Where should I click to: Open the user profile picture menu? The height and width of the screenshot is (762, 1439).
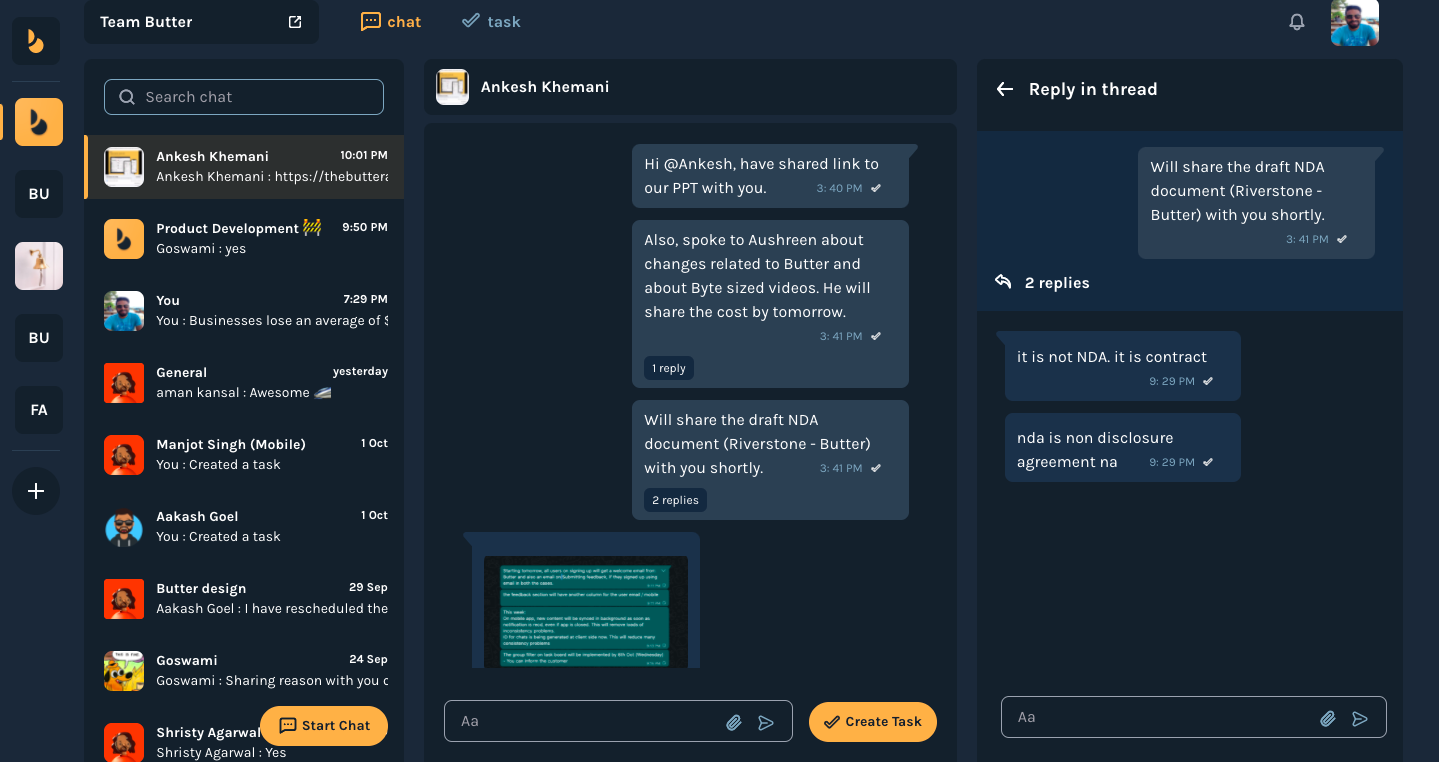pyautogui.click(x=1355, y=22)
